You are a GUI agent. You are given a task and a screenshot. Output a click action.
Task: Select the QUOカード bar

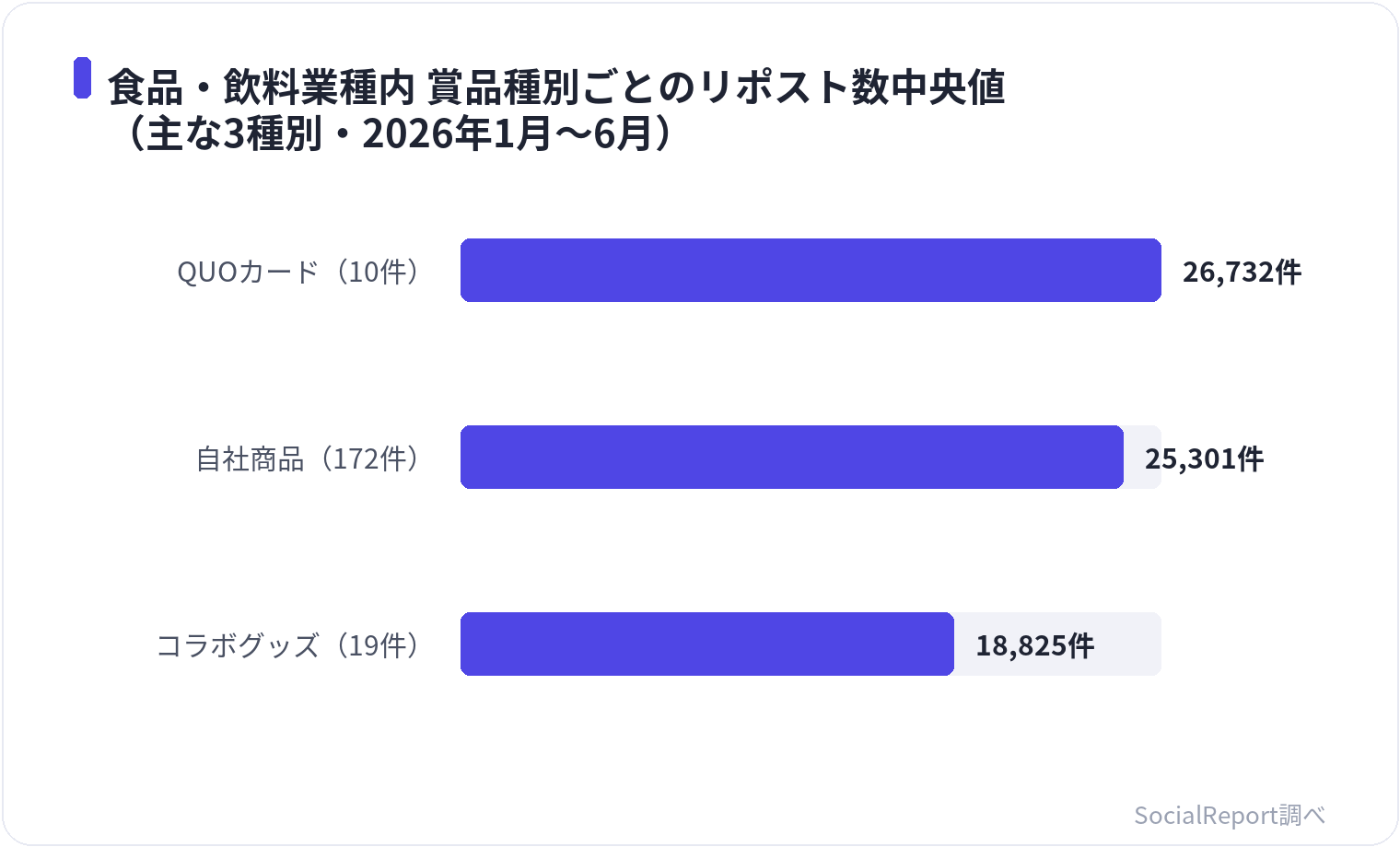click(x=811, y=270)
